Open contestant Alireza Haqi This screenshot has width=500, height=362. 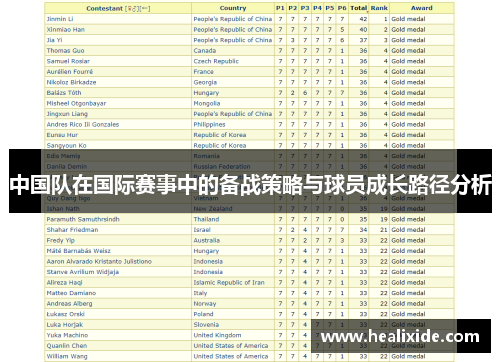pyautogui.click(x=64, y=283)
